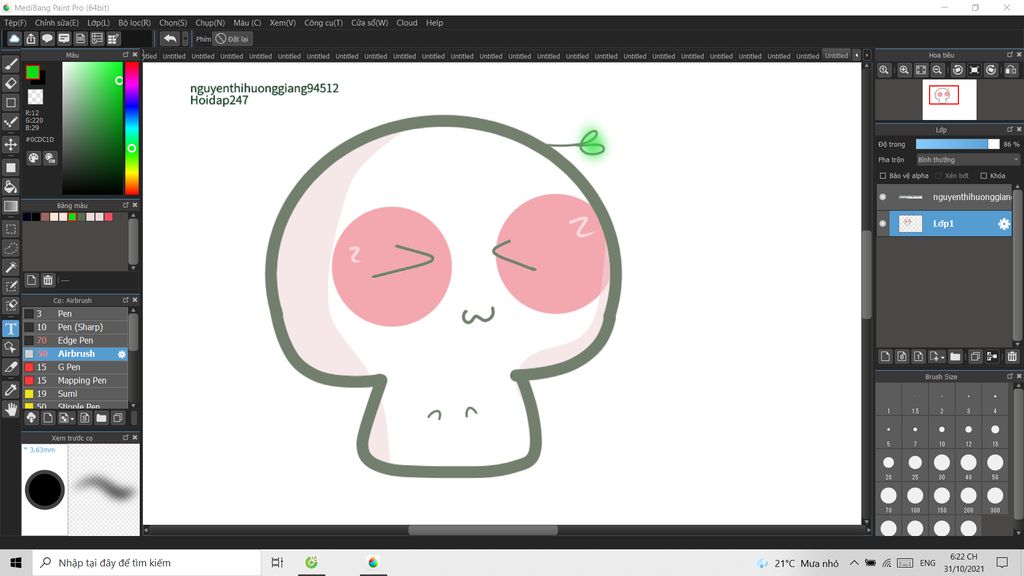Open the Windows Start menu

[x=16, y=562]
